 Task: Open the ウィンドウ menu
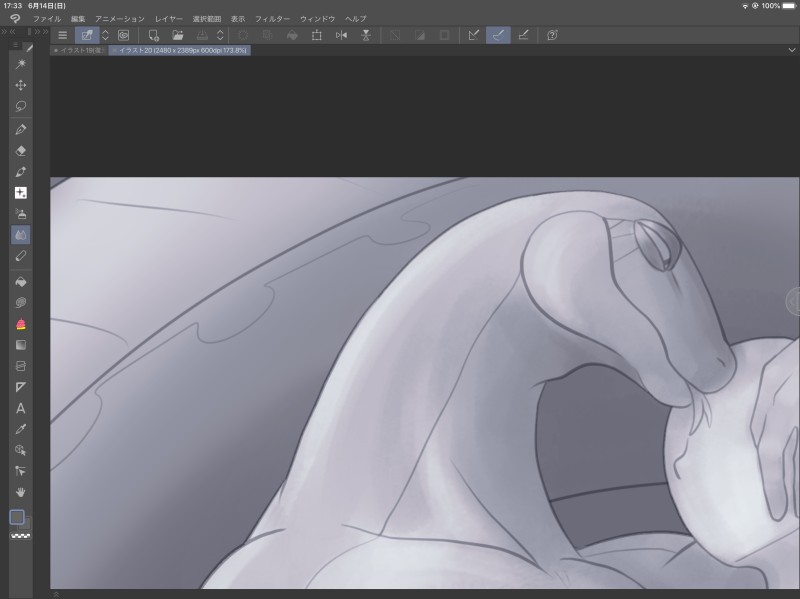click(x=317, y=19)
